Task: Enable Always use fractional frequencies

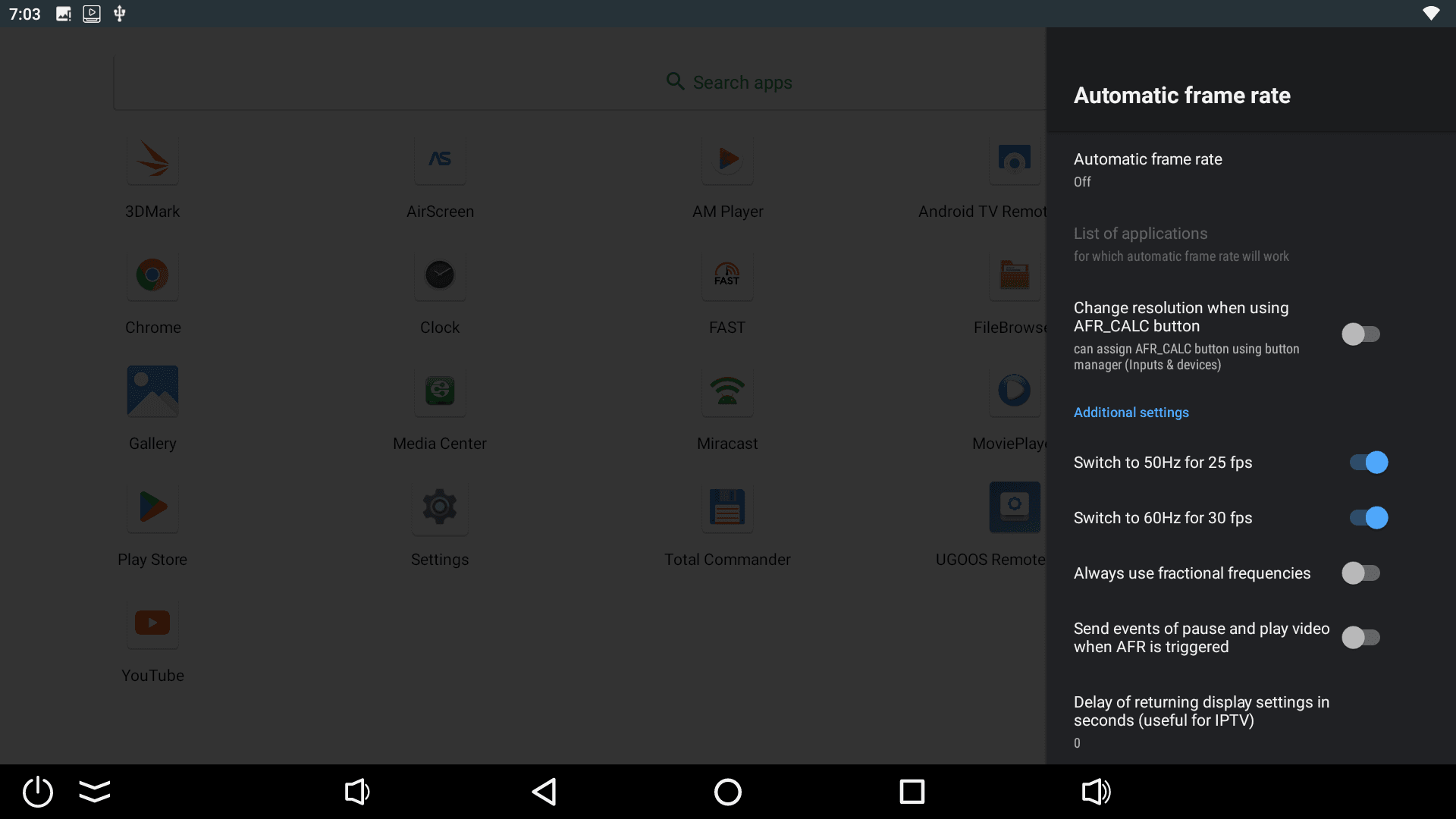Action: click(x=1360, y=573)
